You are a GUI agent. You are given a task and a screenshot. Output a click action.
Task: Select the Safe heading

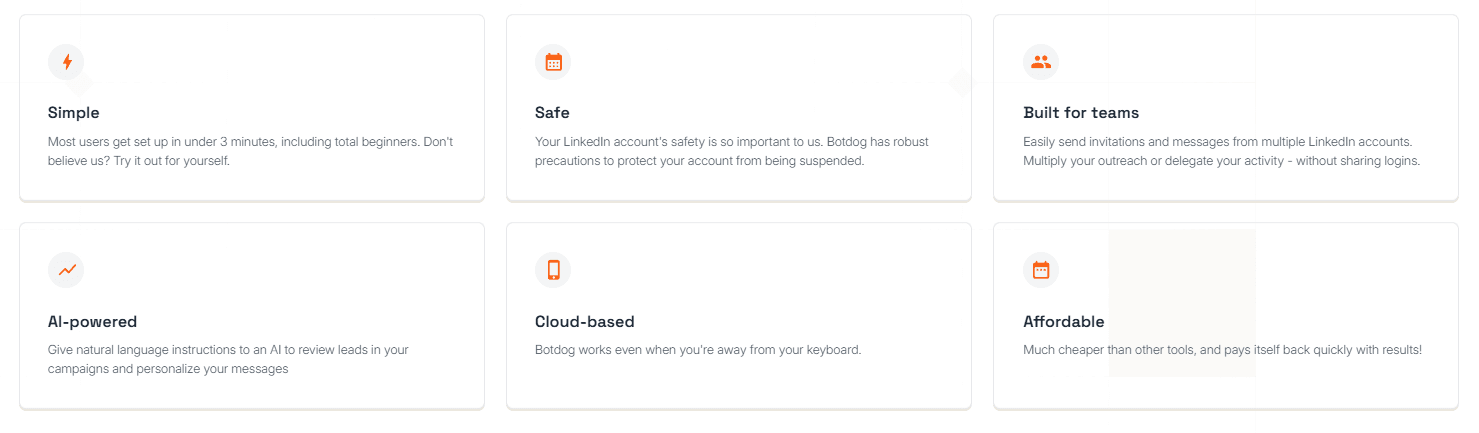[x=552, y=113]
